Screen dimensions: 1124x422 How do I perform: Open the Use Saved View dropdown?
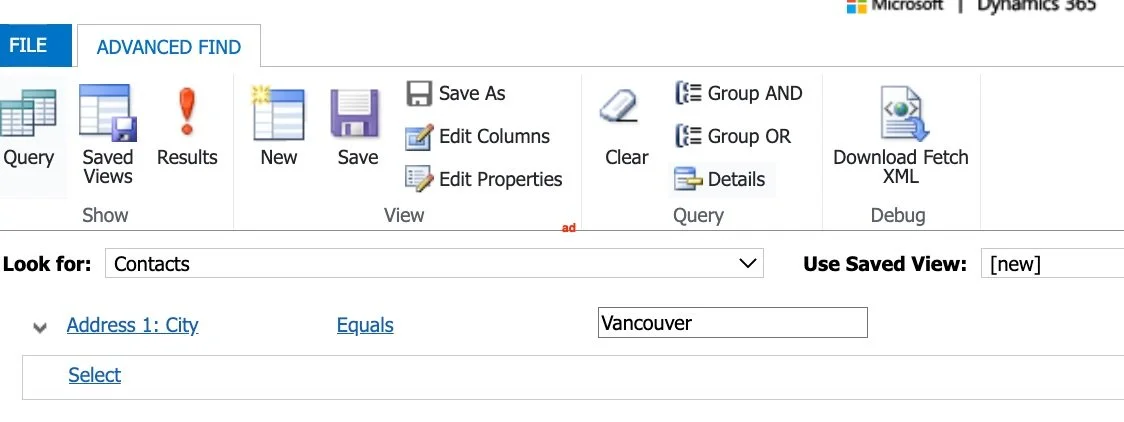(x=1052, y=263)
